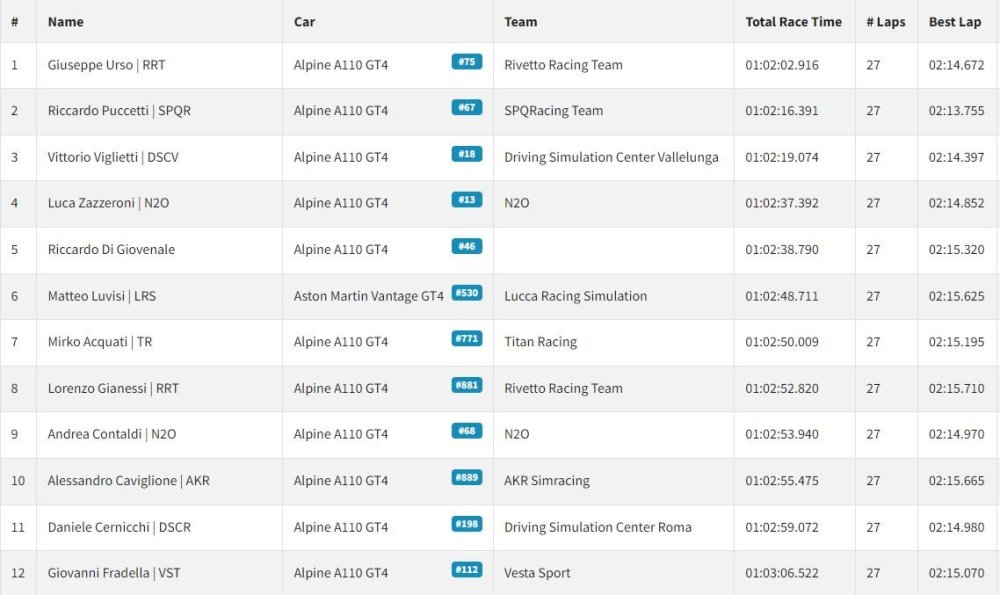Sort by the Name column header
Viewport: 1000px width, 595px height.
pos(66,22)
